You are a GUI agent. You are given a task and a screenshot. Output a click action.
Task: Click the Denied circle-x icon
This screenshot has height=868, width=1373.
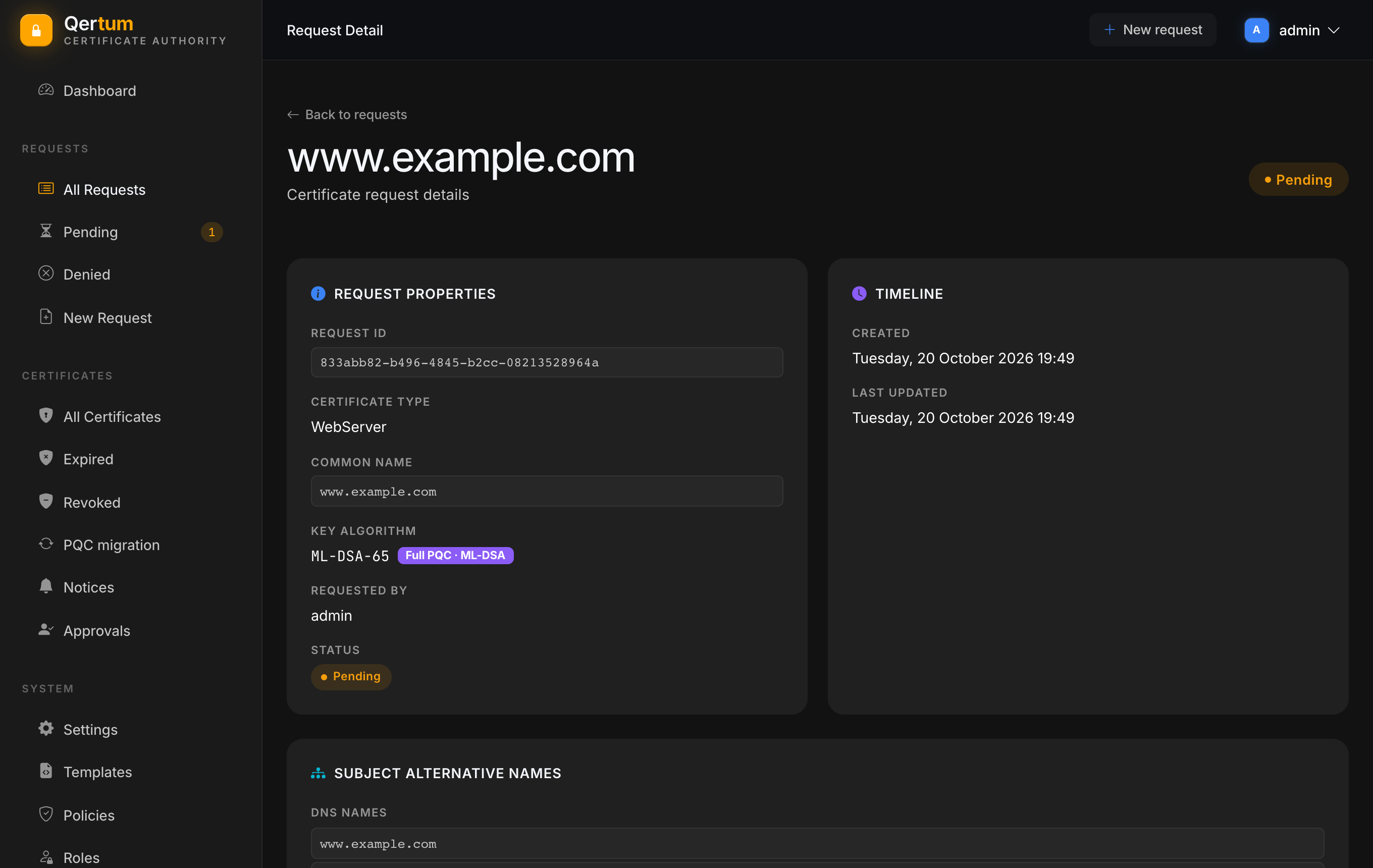pyautogui.click(x=45, y=274)
